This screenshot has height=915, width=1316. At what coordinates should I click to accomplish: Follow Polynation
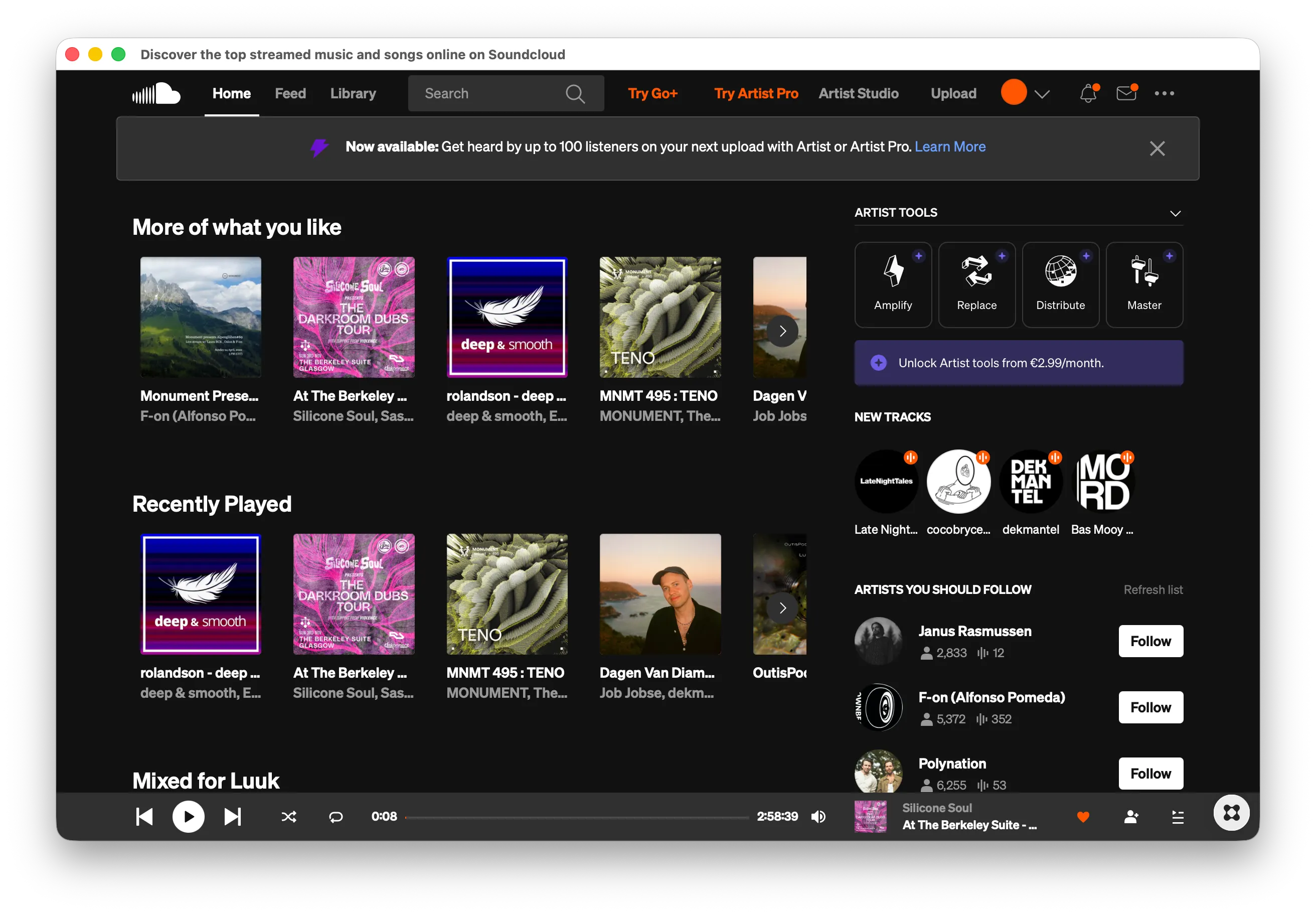[1150, 773]
